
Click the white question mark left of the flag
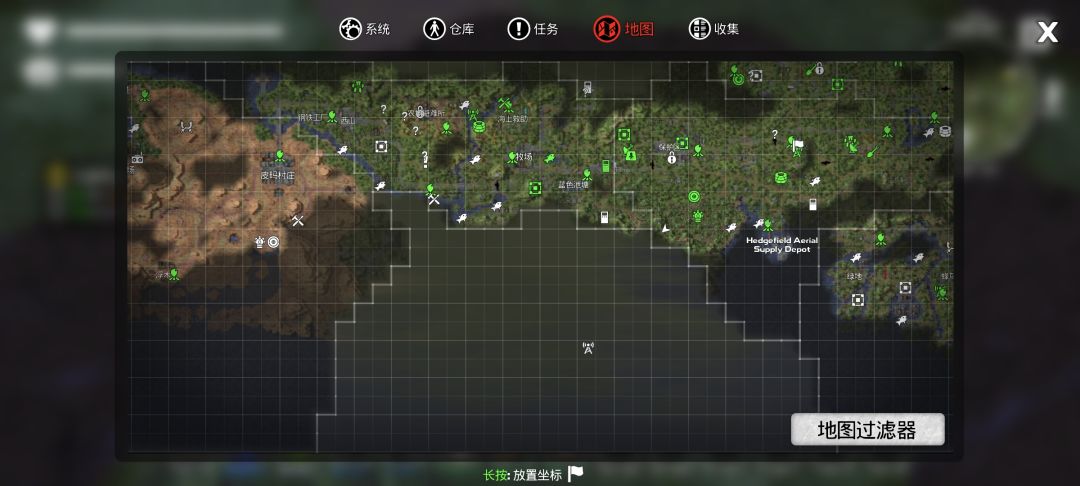775,134
